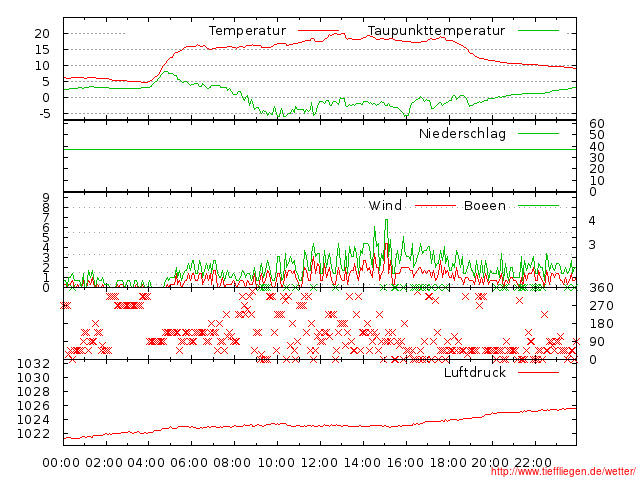
Task: Click the 18:00 time axis label
Action: 448,463
